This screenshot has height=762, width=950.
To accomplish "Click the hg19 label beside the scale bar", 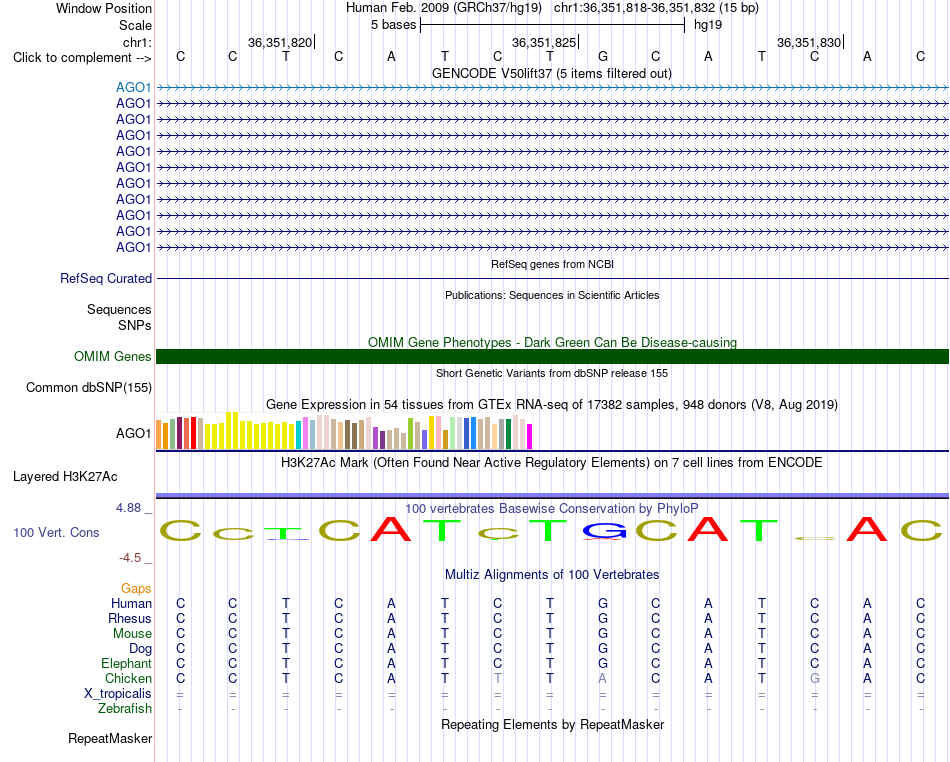I will point(708,25).
